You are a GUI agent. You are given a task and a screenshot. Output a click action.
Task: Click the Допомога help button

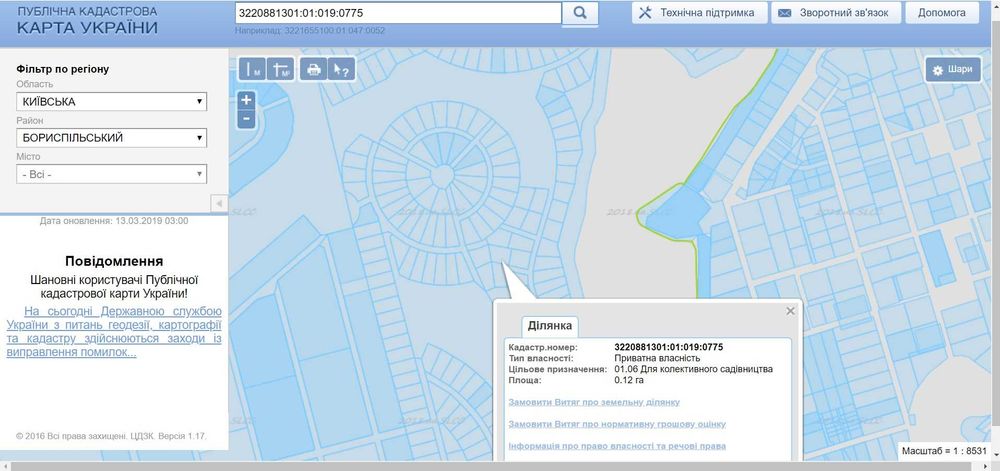pos(941,13)
